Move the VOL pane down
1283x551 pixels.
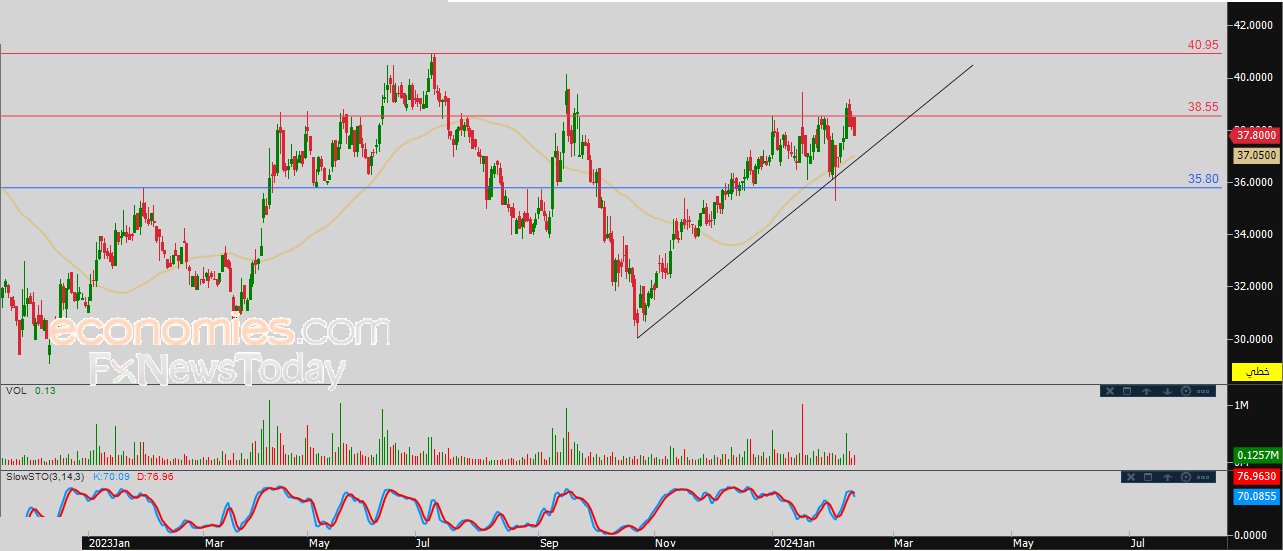[1167, 391]
